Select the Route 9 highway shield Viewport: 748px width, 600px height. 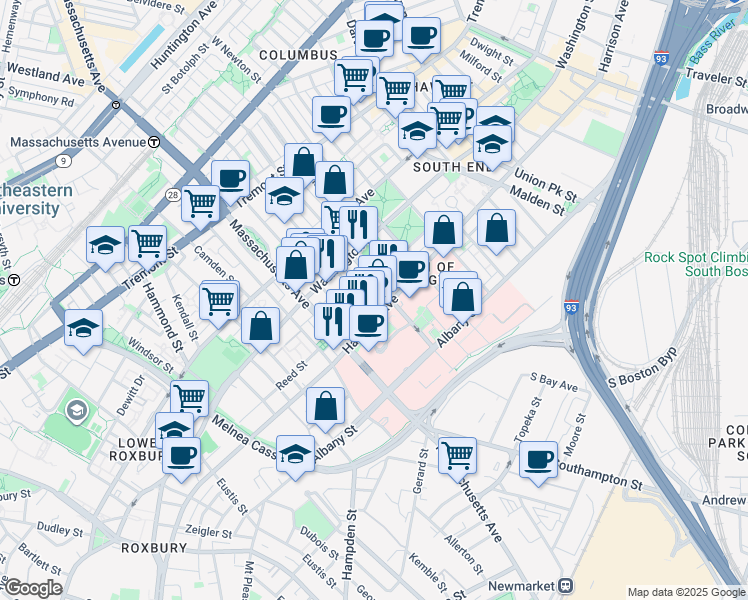click(63, 159)
